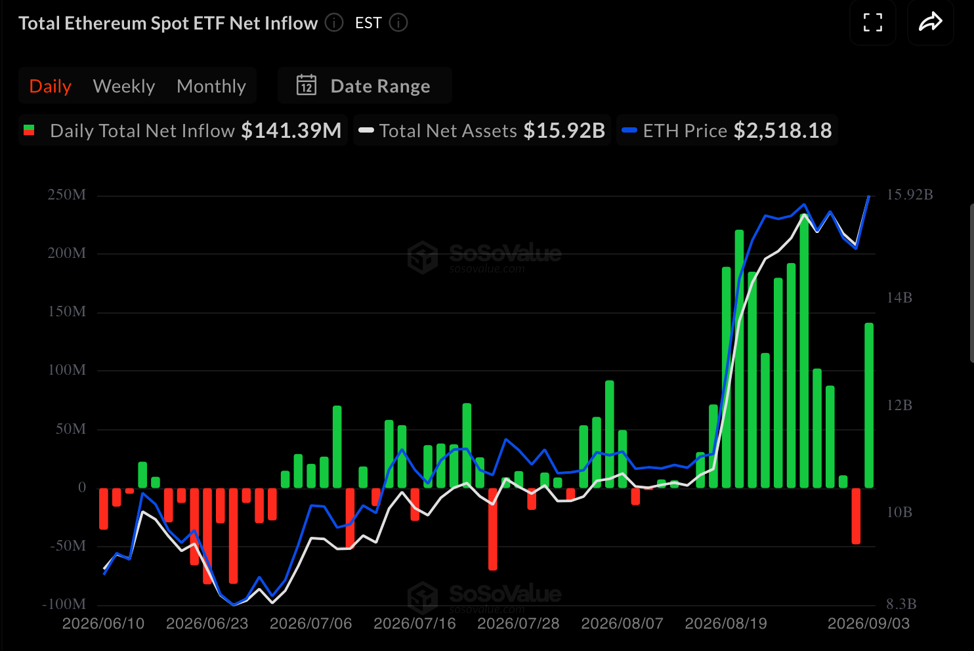Click the white Total Net Assets swatch
Image resolution: width=974 pixels, height=651 pixels.
(x=366, y=130)
